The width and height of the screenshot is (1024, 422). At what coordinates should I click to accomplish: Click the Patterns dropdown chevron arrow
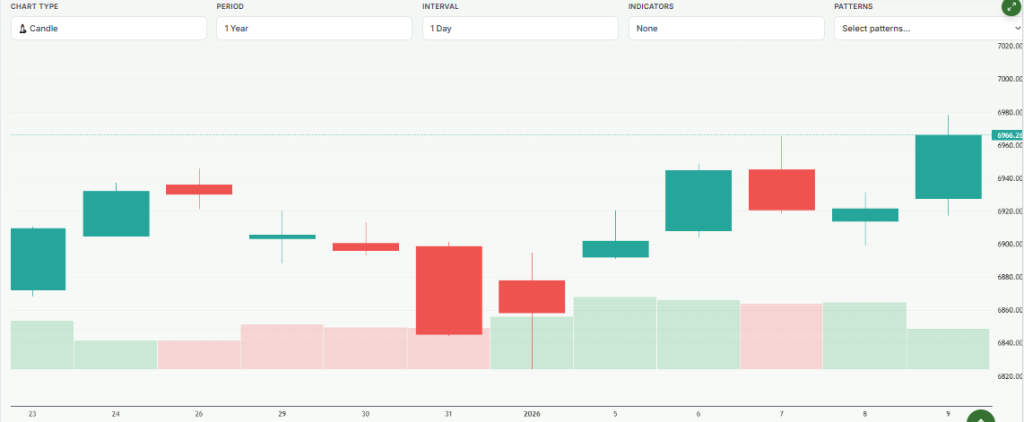pyautogui.click(x=1017, y=29)
